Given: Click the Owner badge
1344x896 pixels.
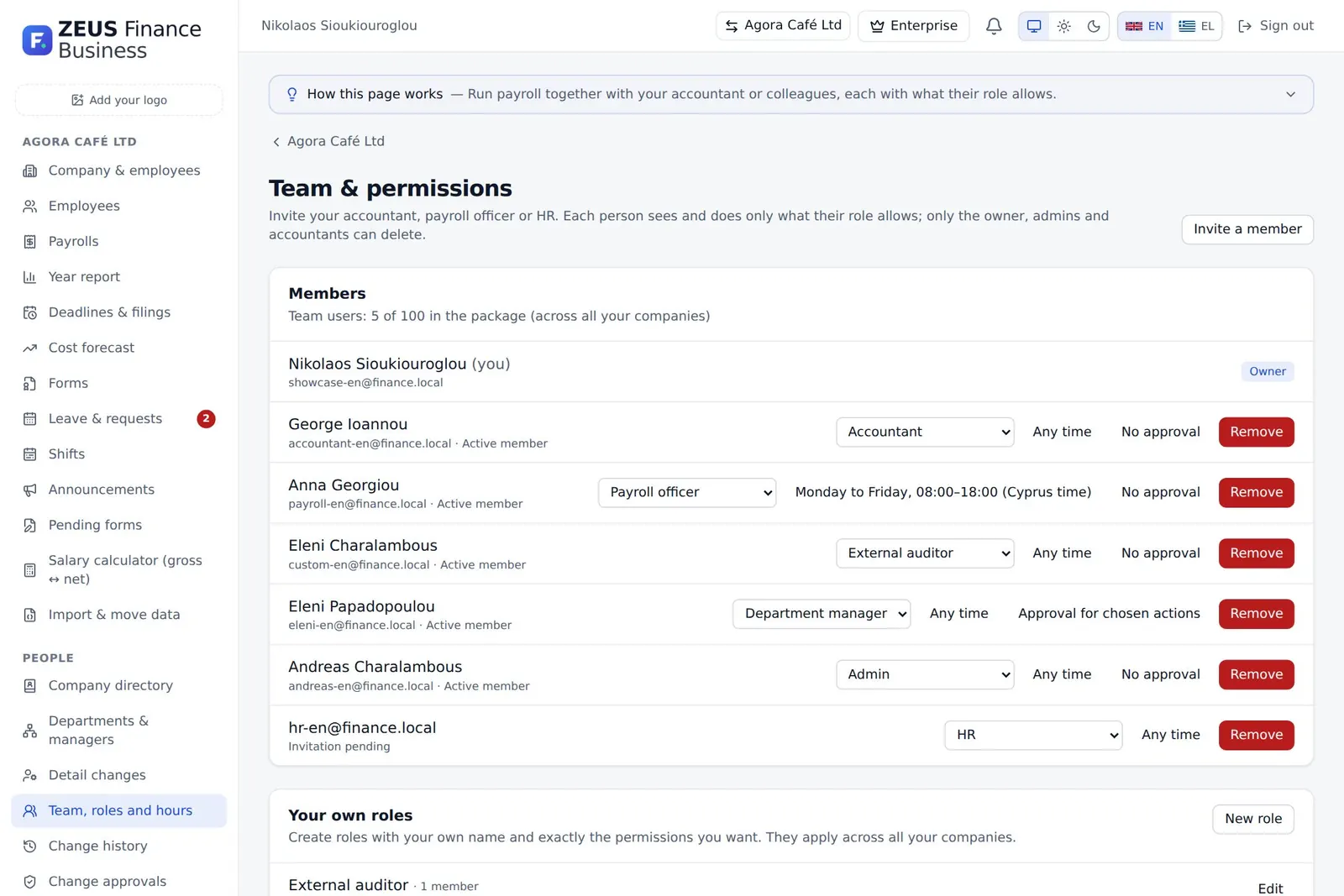Looking at the screenshot, I should tap(1267, 371).
